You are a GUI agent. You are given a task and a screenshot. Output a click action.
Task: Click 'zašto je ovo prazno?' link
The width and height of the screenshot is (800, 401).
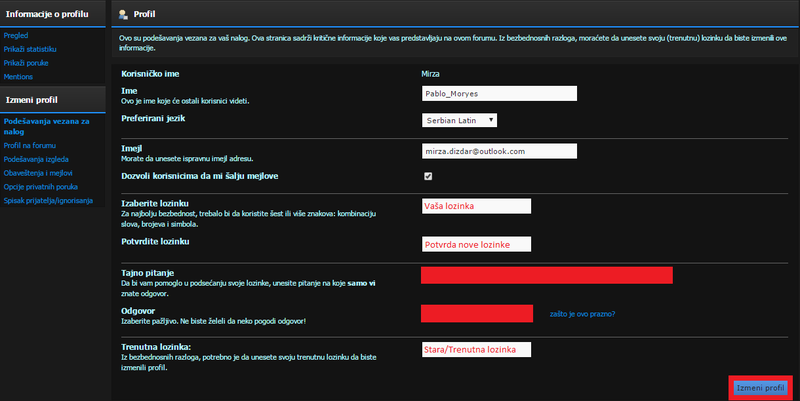pyautogui.click(x=582, y=314)
